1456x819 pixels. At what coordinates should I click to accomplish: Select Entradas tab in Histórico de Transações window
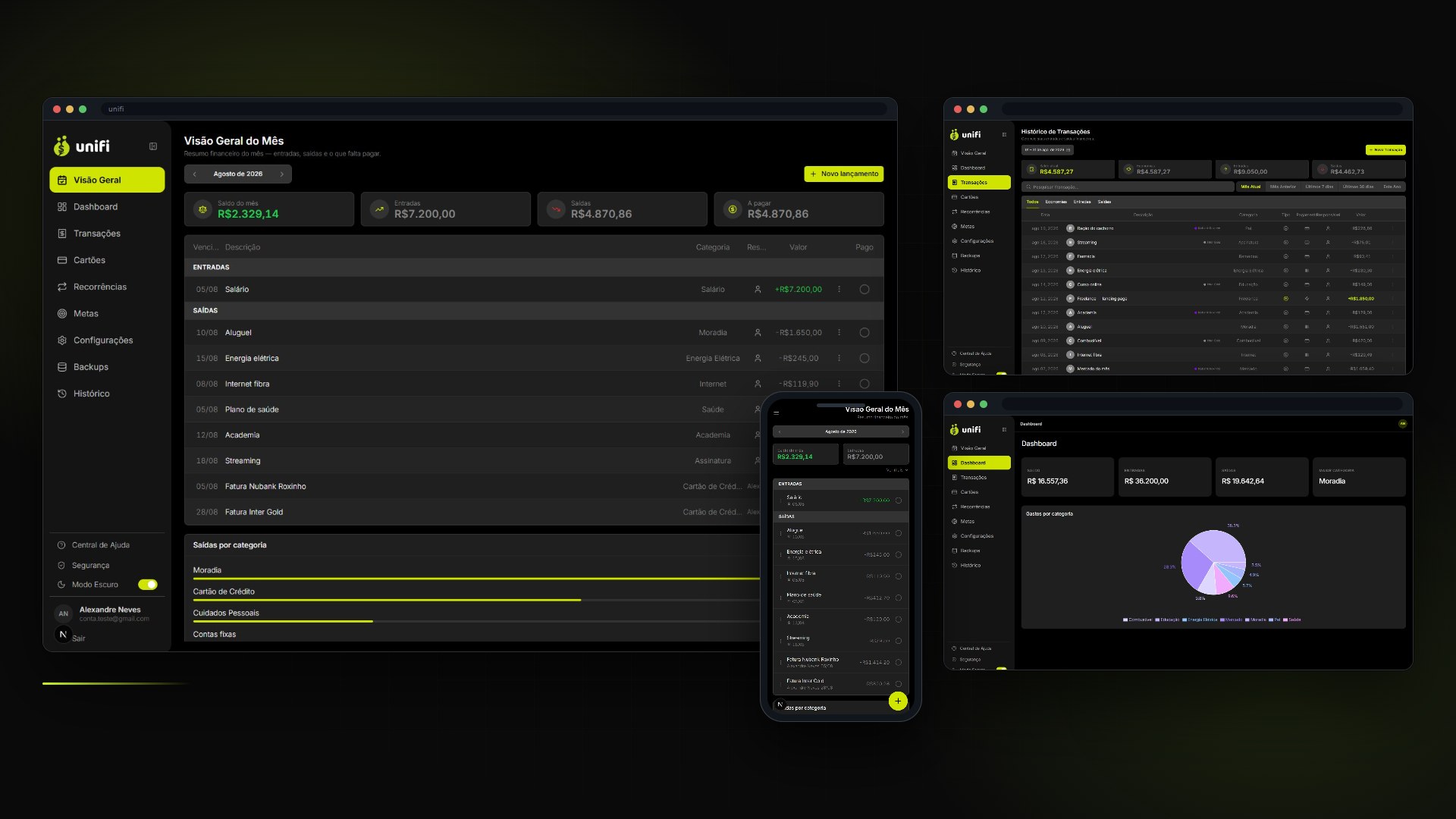coord(1082,202)
